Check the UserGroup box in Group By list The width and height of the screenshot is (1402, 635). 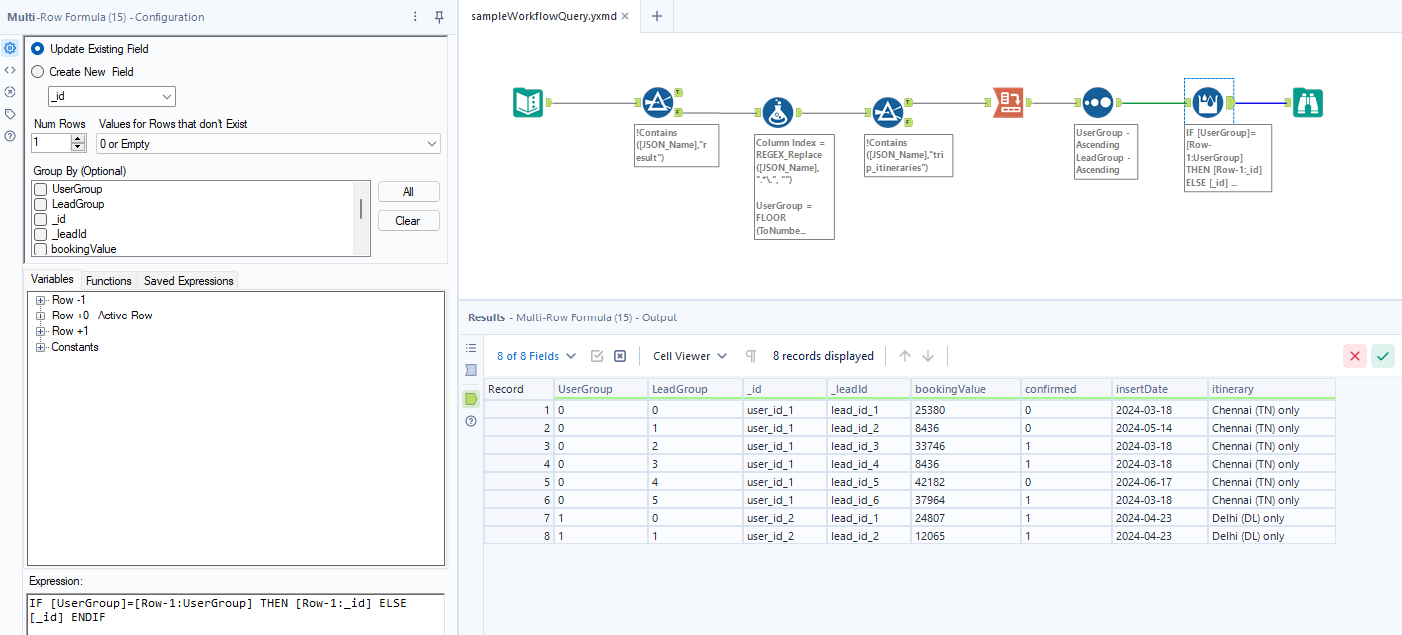[x=41, y=189]
